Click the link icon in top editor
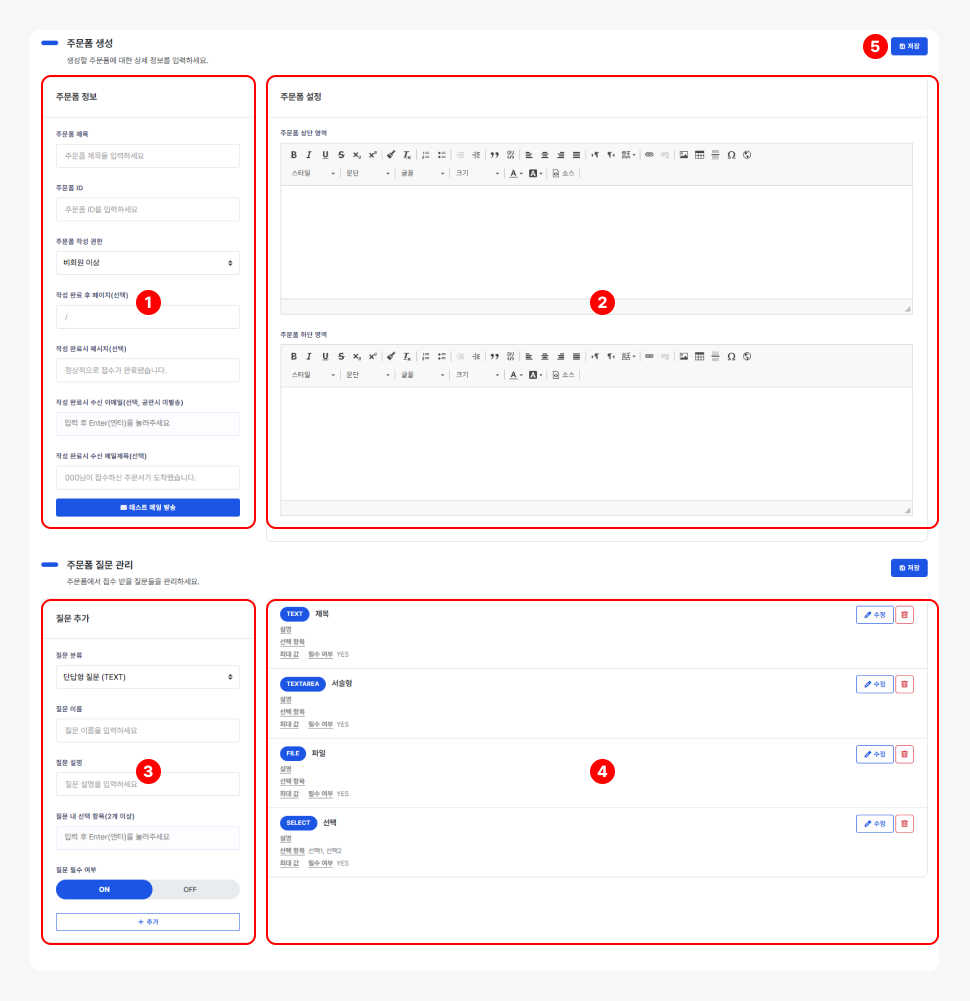Screen dimensions: 970x1001 (649, 155)
